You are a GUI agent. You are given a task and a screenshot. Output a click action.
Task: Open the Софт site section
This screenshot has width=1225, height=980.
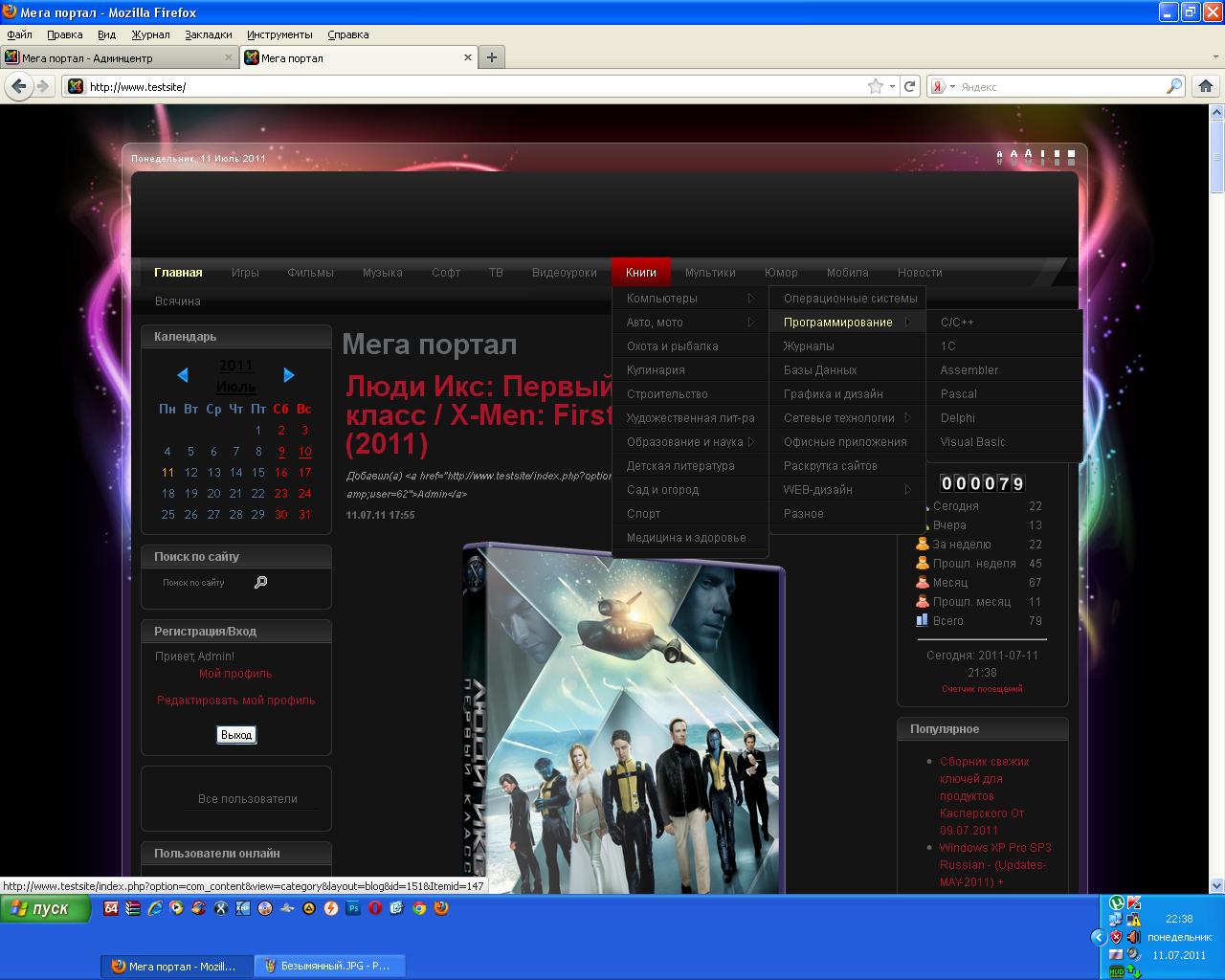[x=446, y=273]
